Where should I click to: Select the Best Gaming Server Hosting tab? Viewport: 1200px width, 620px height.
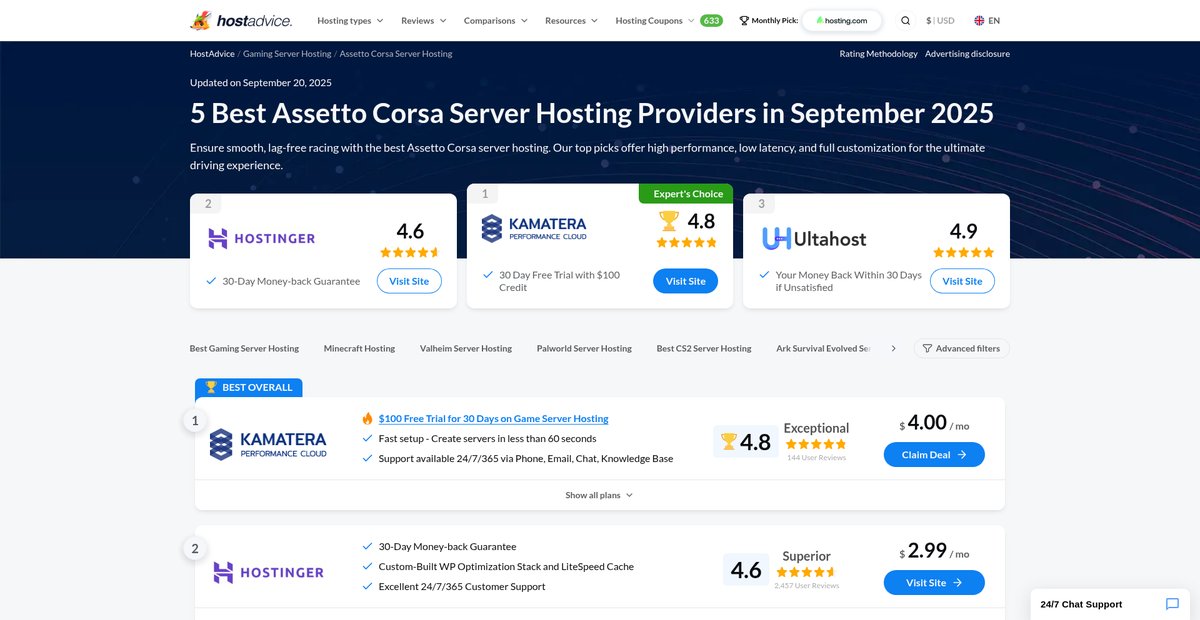(x=244, y=348)
